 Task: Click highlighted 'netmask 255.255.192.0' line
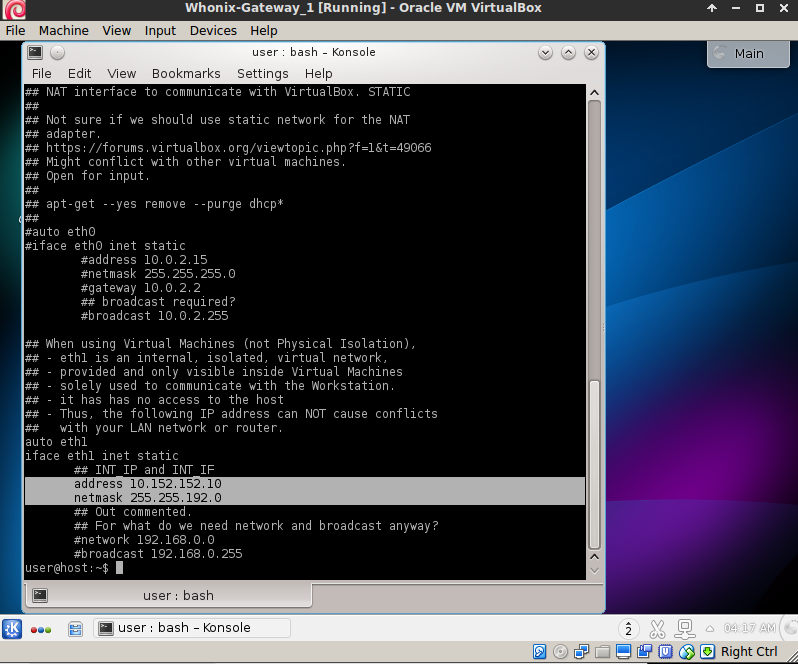[x=148, y=498]
